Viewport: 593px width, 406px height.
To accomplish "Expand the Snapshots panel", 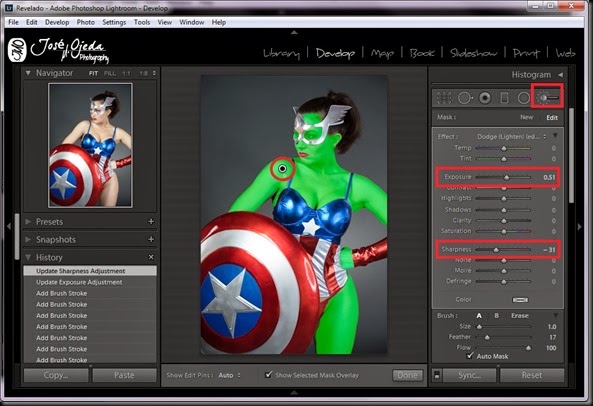I will (x=28, y=239).
